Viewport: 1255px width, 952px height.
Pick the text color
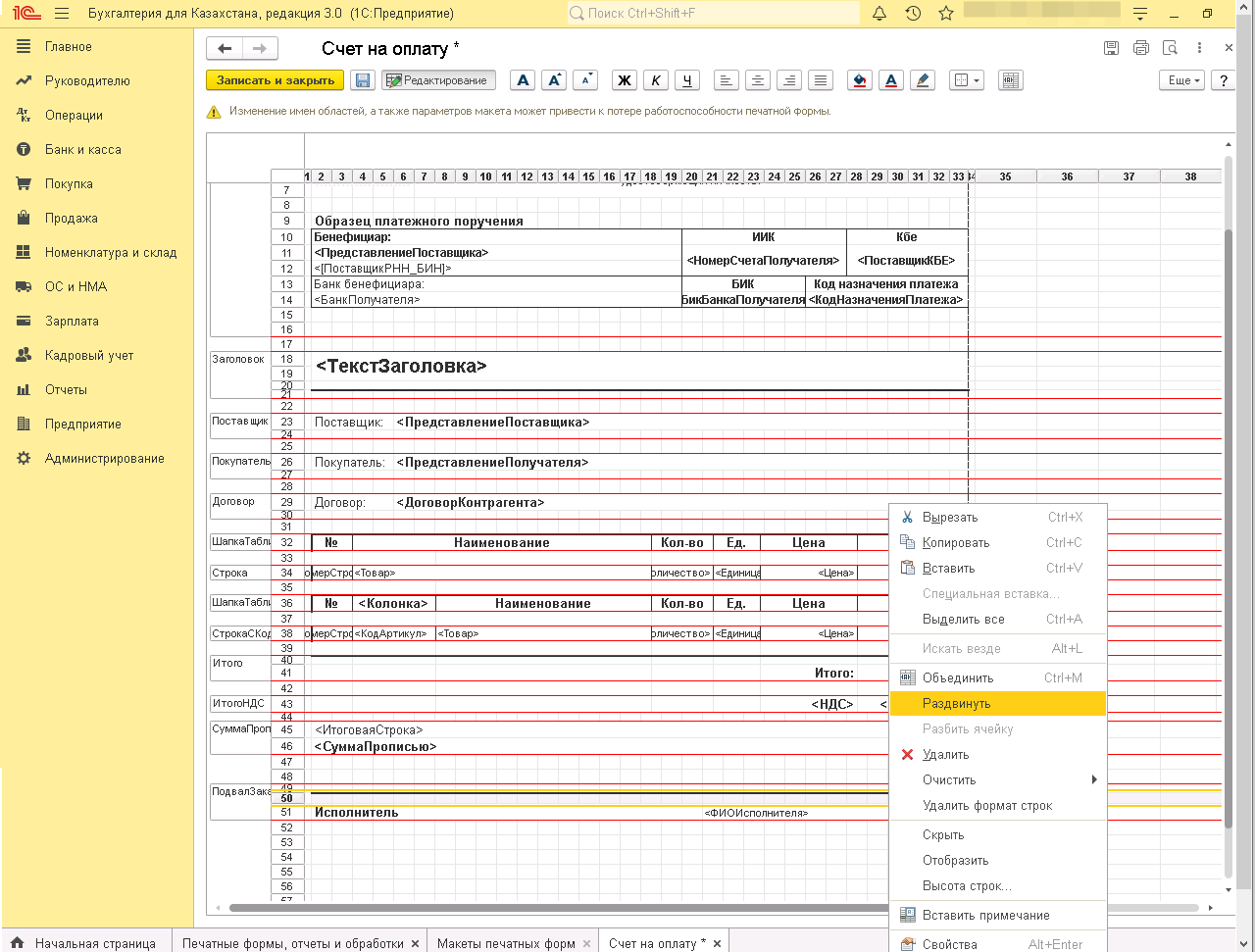(x=891, y=80)
